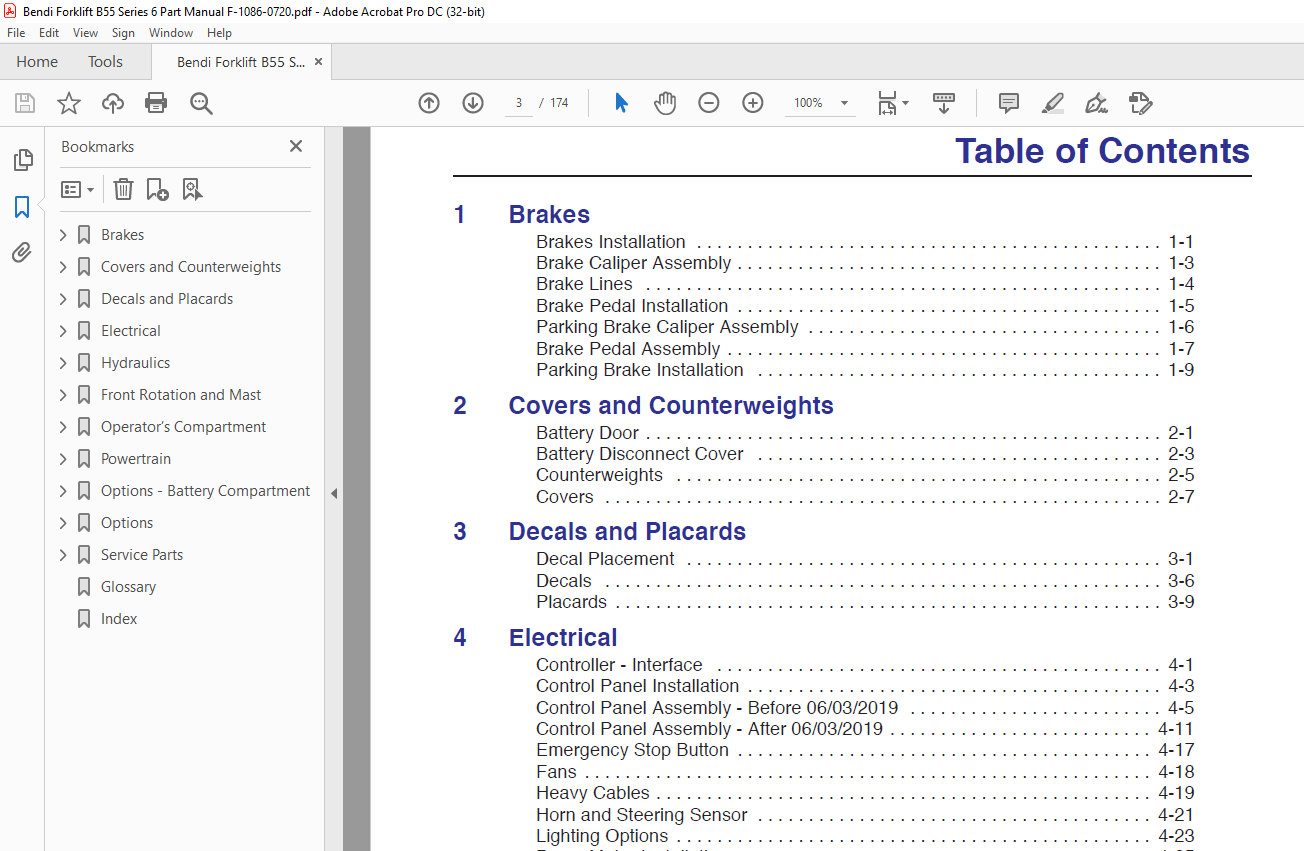
Task: Zoom in with the plus icon
Action: pos(753,103)
